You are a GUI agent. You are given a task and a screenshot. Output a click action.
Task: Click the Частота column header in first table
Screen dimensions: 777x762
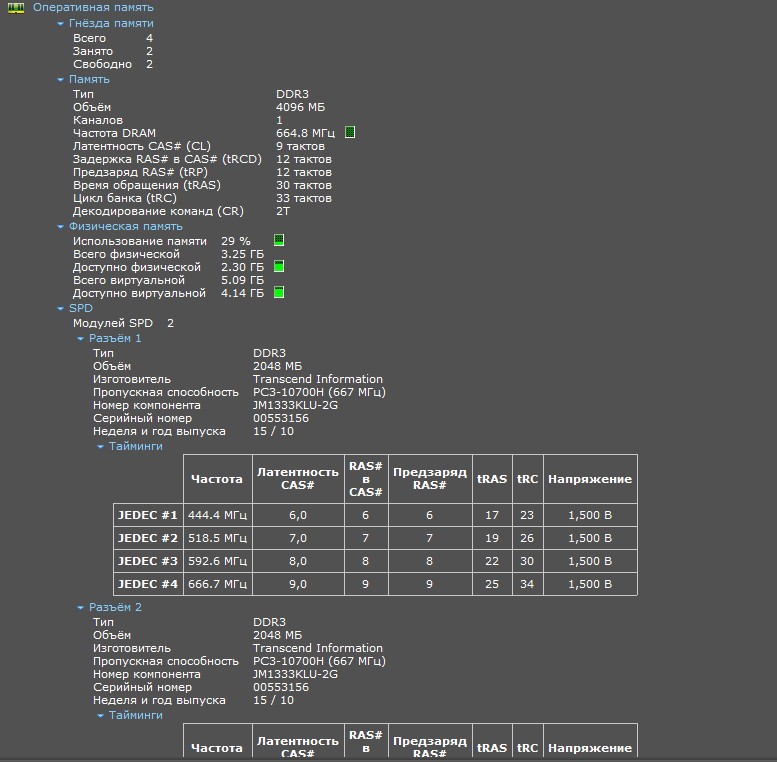(x=217, y=479)
